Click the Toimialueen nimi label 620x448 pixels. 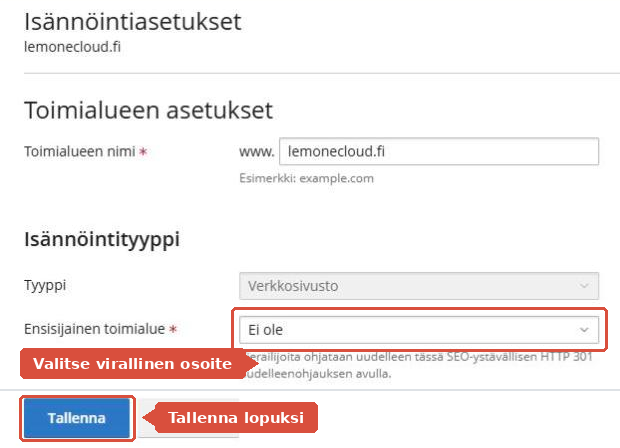click(x=80, y=151)
